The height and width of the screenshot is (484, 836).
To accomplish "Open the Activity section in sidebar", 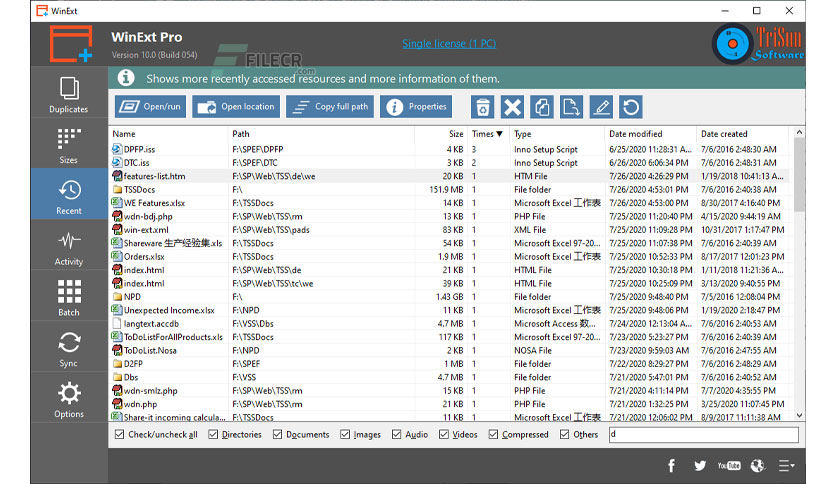I will click(69, 246).
